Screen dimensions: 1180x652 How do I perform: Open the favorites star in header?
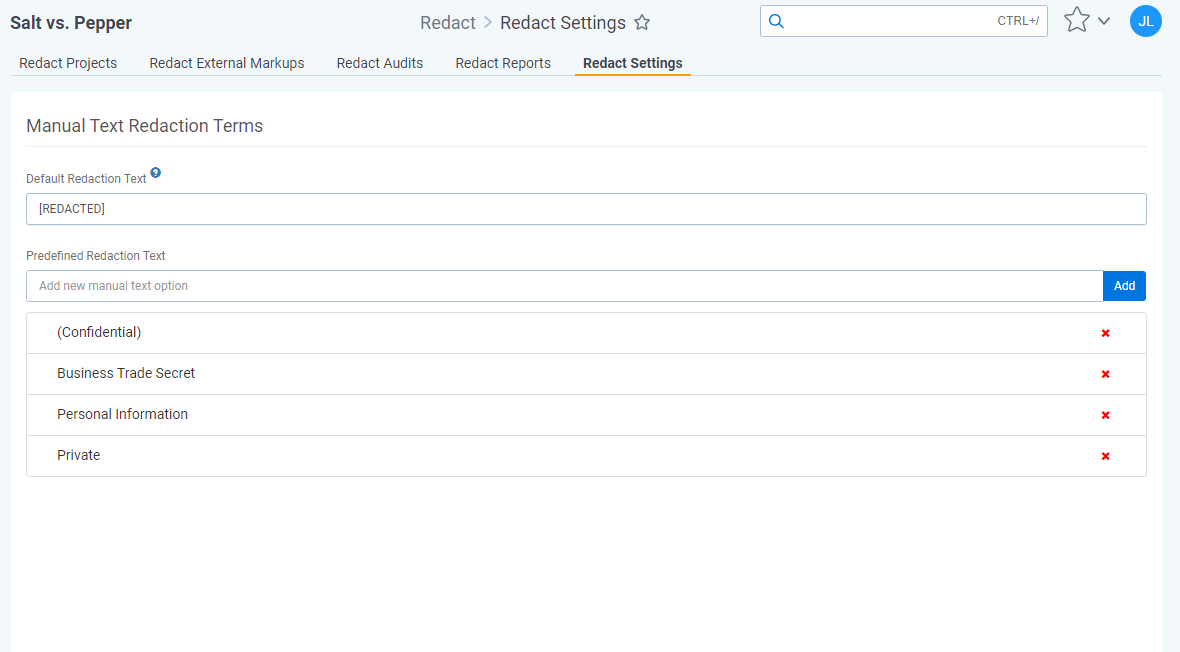tap(1077, 20)
